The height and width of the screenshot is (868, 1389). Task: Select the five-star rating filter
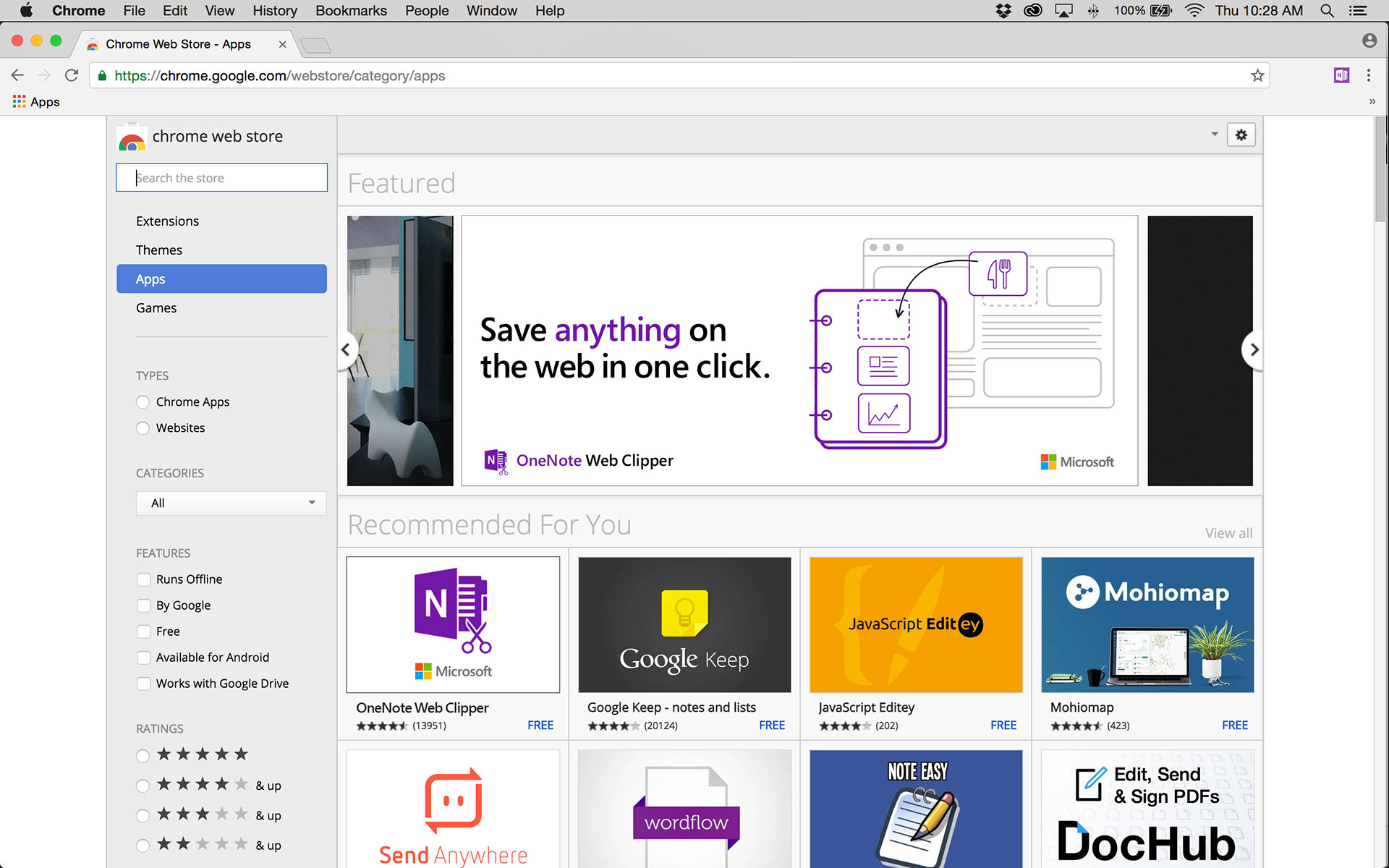coord(143,756)
